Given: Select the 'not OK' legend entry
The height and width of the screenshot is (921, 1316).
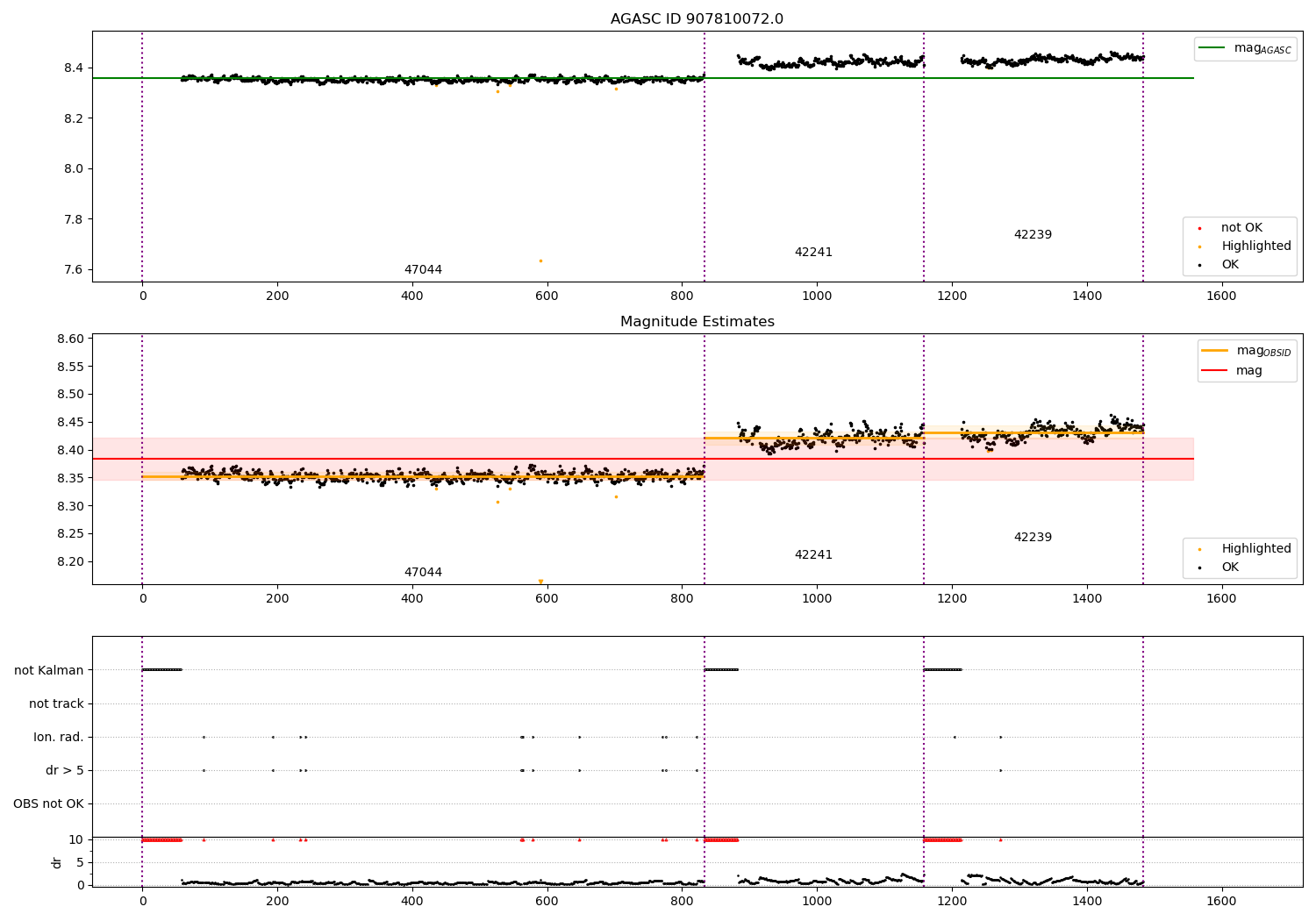Looking at the screenshot, I should coord(1241,227).
